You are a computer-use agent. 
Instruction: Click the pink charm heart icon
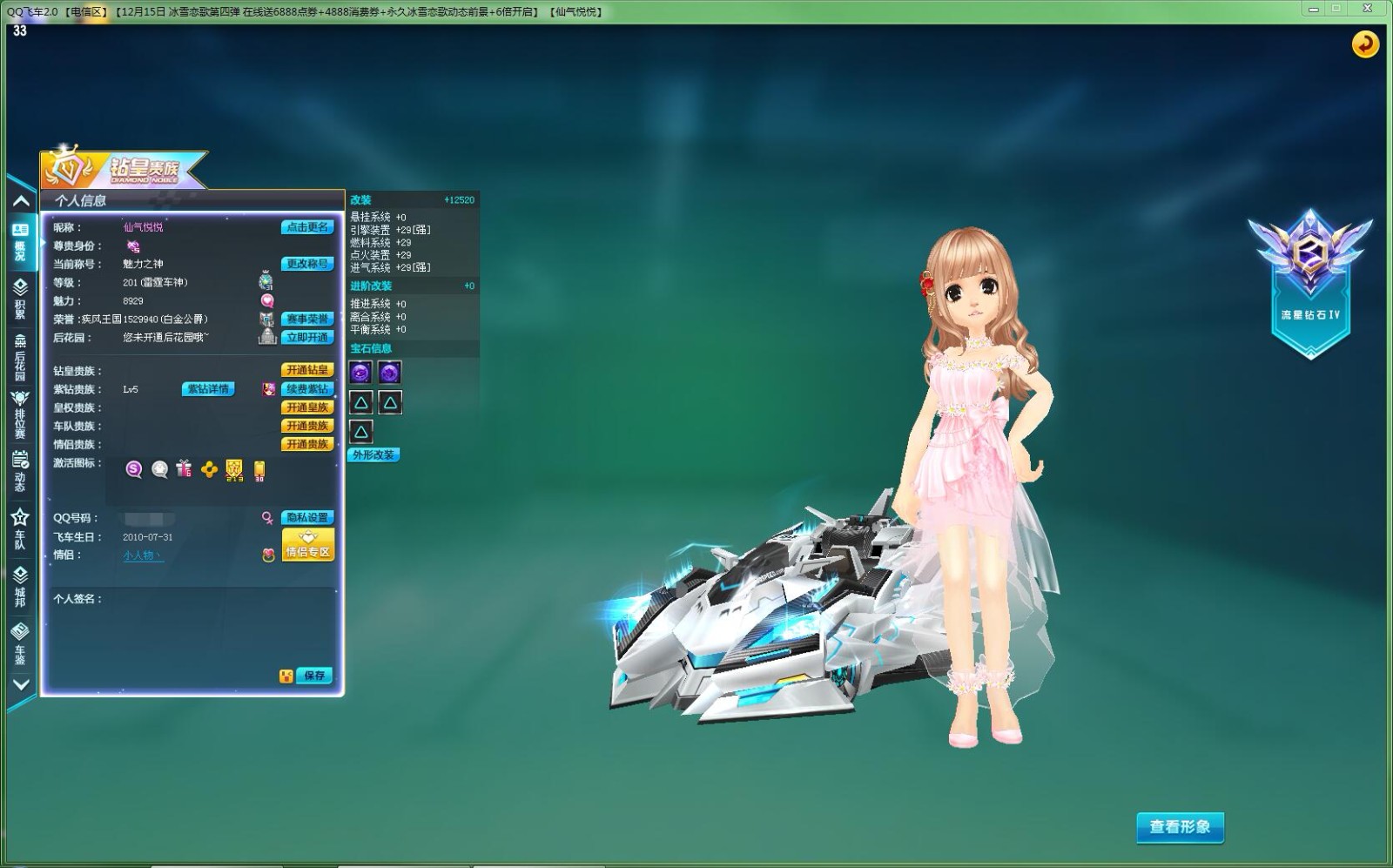[267, 300]
